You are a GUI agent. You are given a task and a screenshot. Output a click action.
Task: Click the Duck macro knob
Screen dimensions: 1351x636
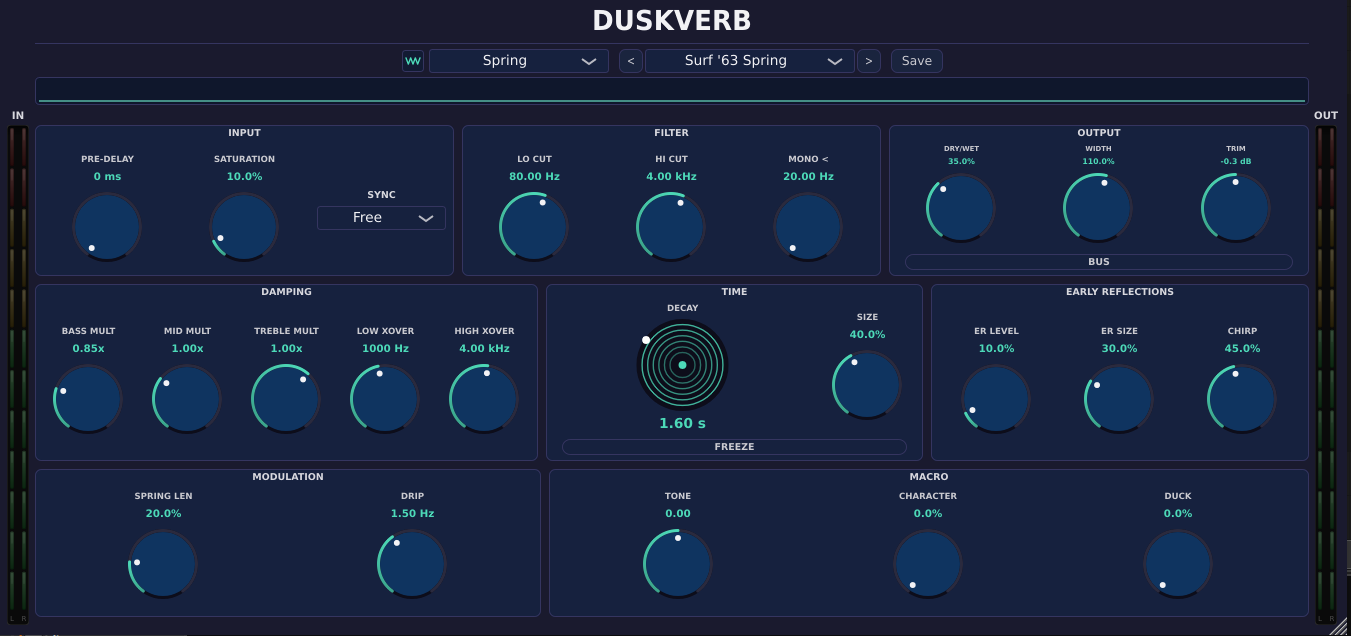coord(1178,564)
